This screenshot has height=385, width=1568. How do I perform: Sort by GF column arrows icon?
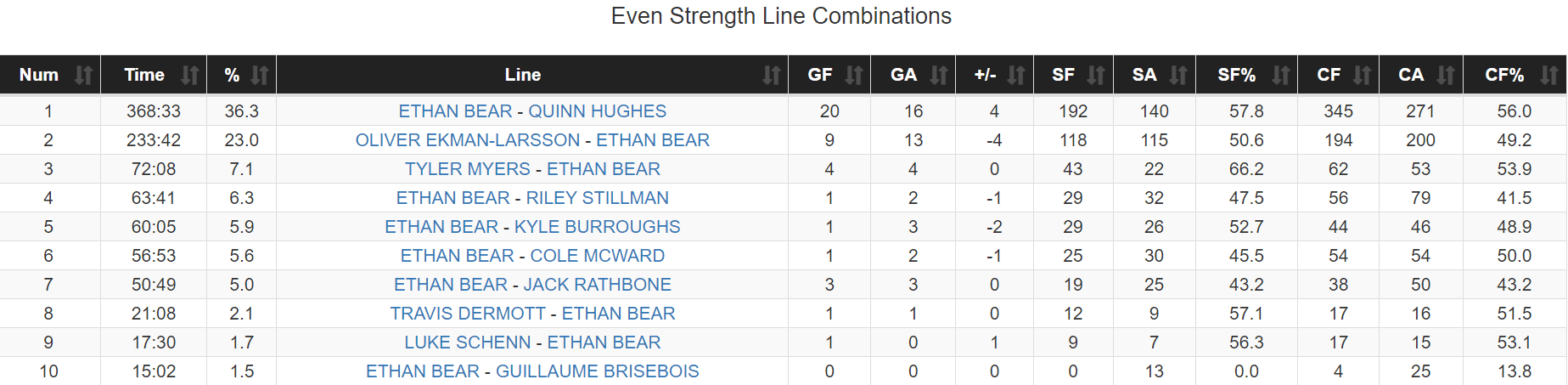point(854,75)
